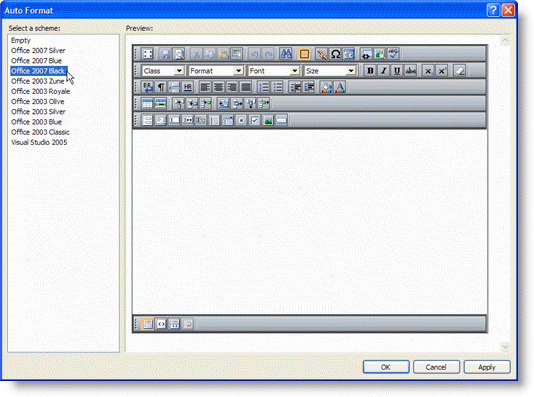Toggle Underline in the preview toolbar
534x397 pixels.
(x=397, y=71)
